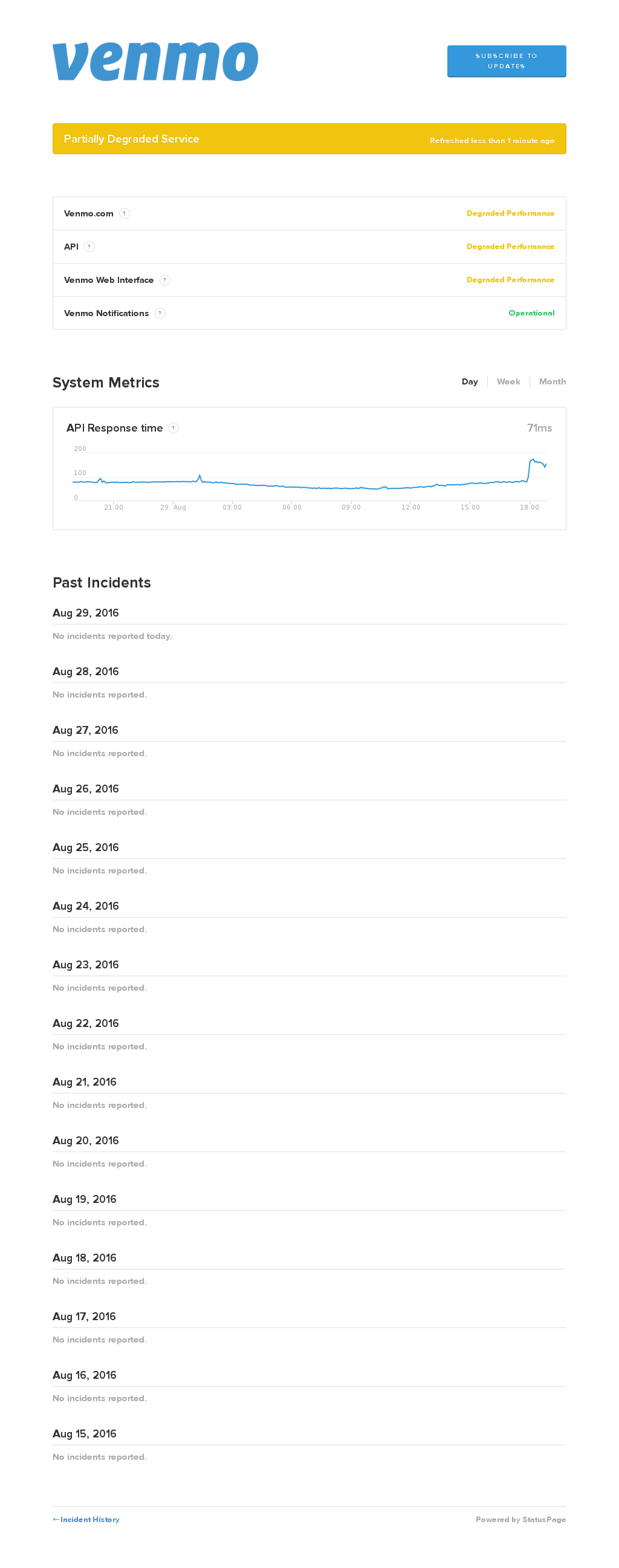Open the Incident History link
This screenshot has width=619, height=1568.
86,1520
